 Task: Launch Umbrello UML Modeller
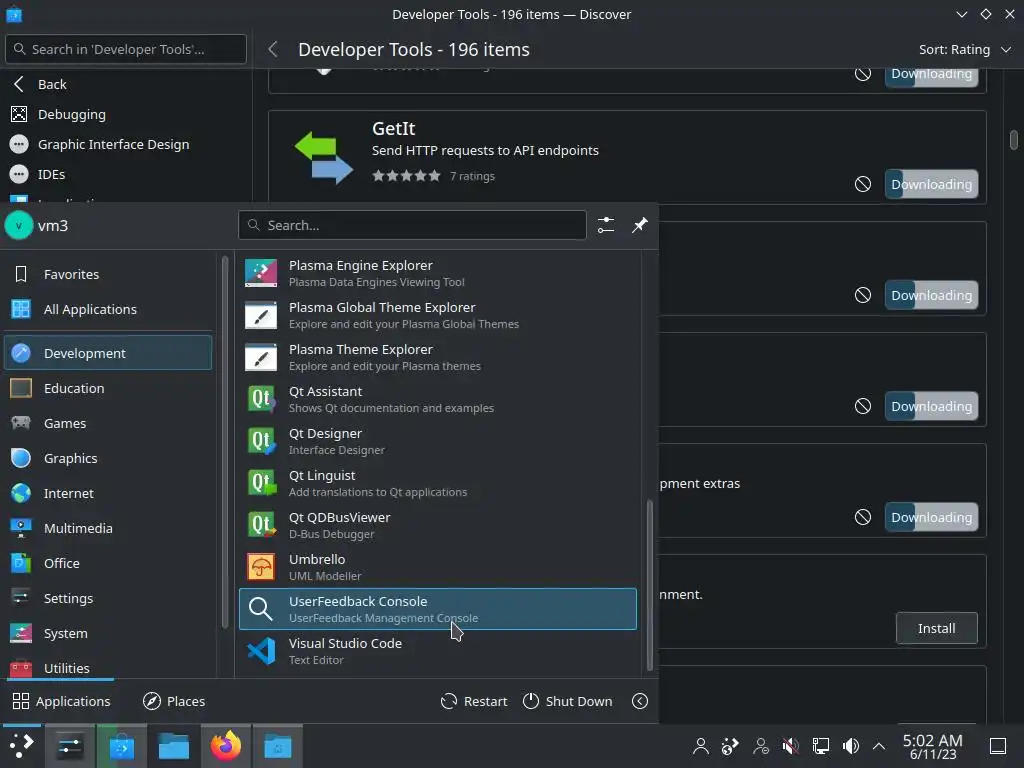438,567
